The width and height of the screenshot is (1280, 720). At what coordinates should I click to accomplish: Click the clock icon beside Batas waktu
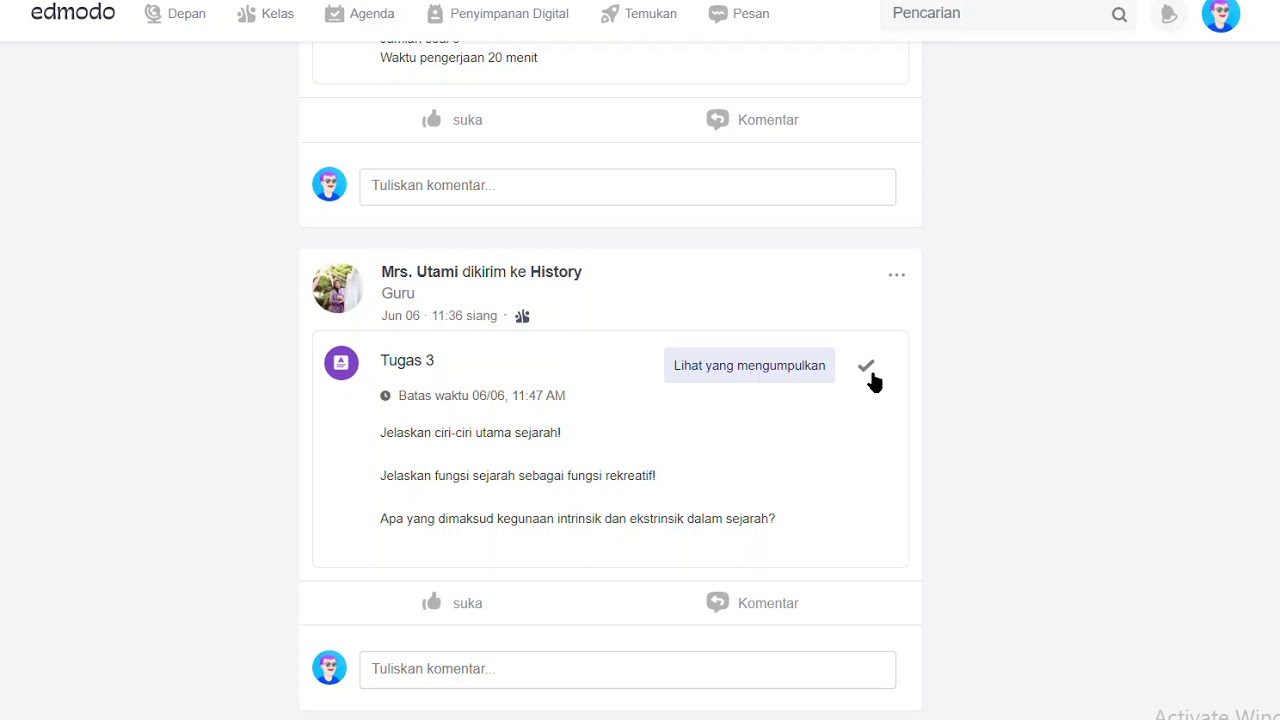[385, 396]
